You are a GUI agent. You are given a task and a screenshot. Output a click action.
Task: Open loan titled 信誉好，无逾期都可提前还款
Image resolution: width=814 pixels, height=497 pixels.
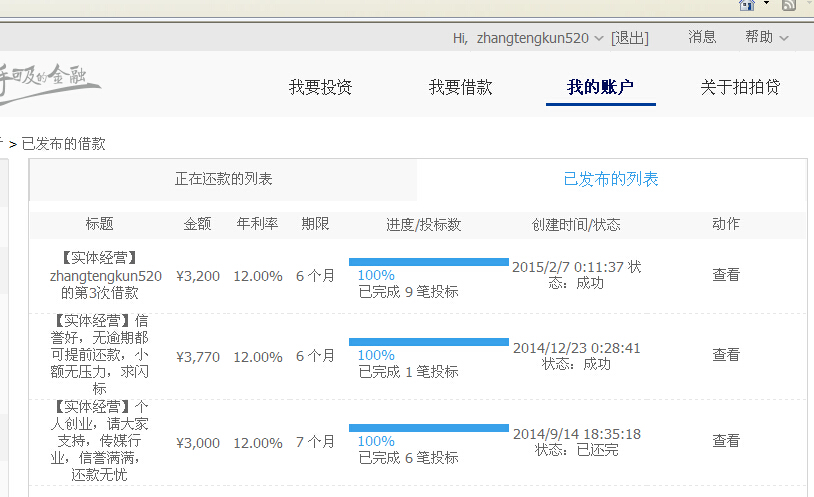click(x=100, y=354)
